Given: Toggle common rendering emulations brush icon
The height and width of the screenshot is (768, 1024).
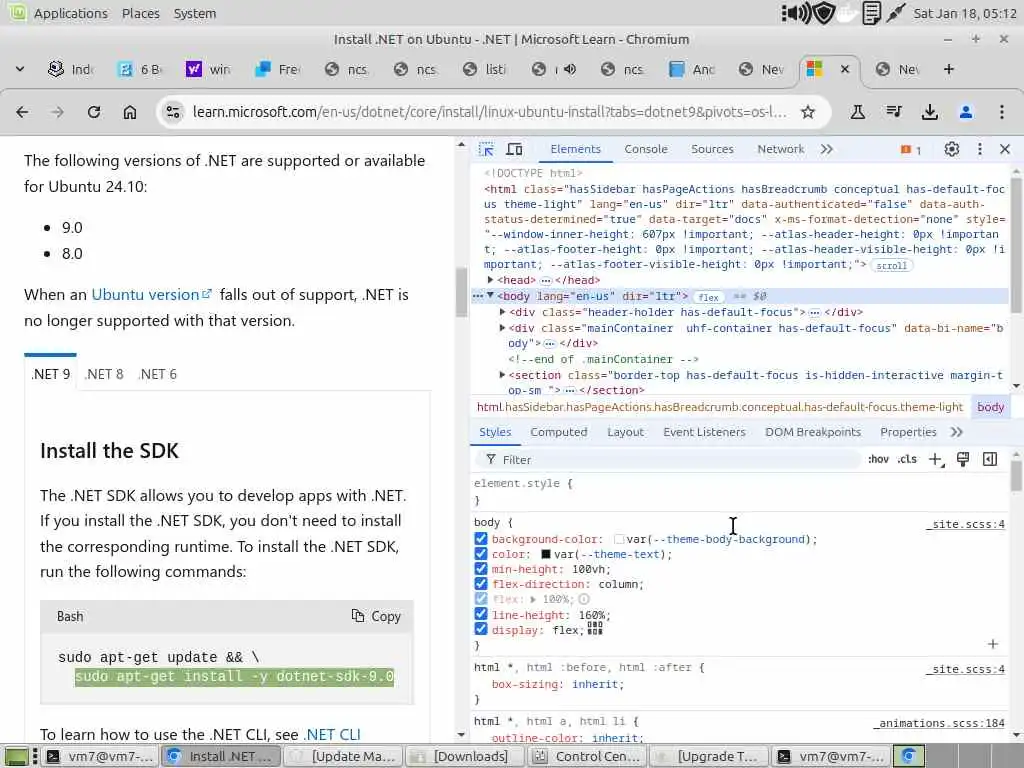Looking at the screenshot, I should tap(963, 459).
